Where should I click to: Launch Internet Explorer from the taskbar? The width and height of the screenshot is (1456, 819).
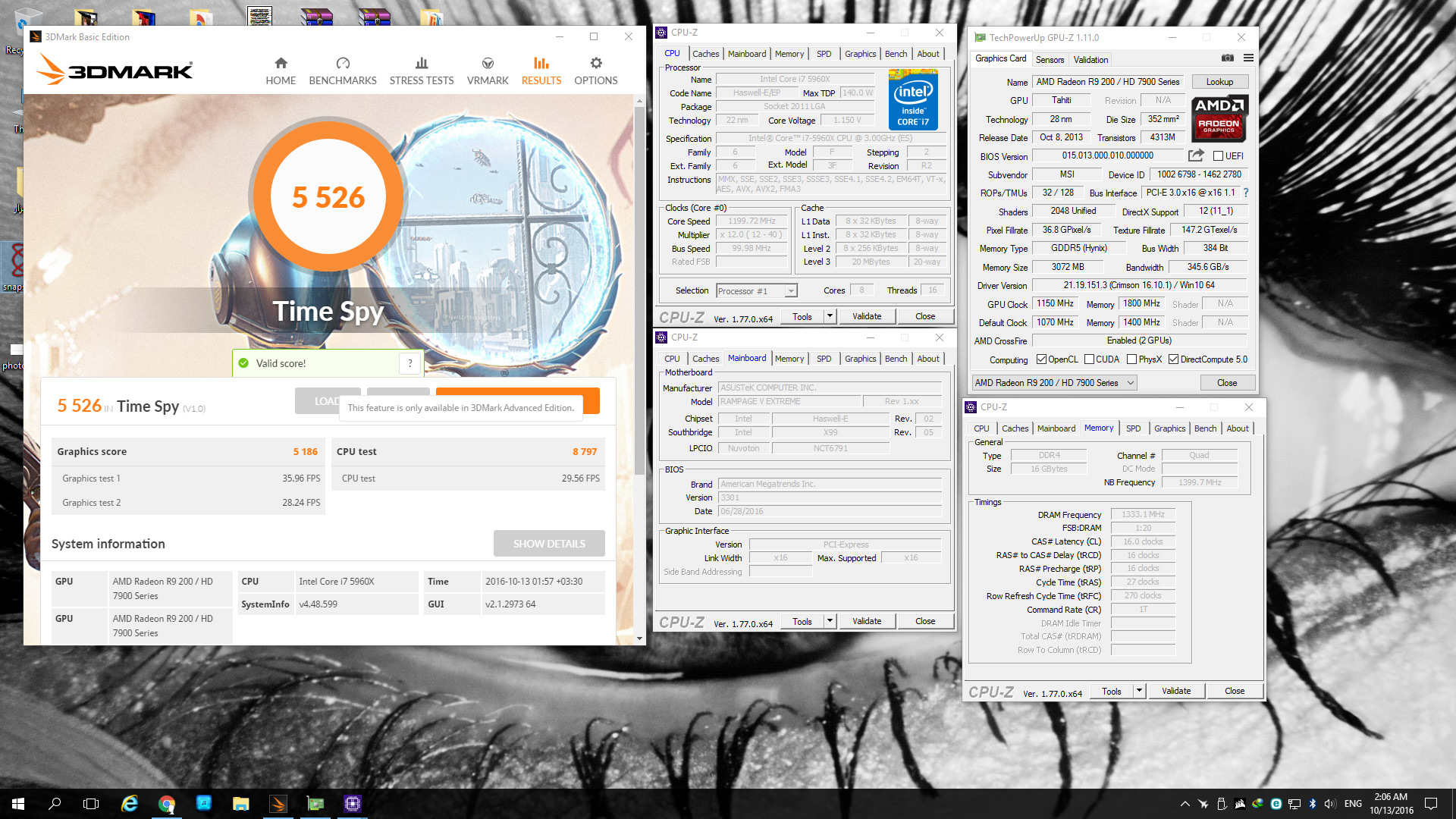tap(130, 803)
